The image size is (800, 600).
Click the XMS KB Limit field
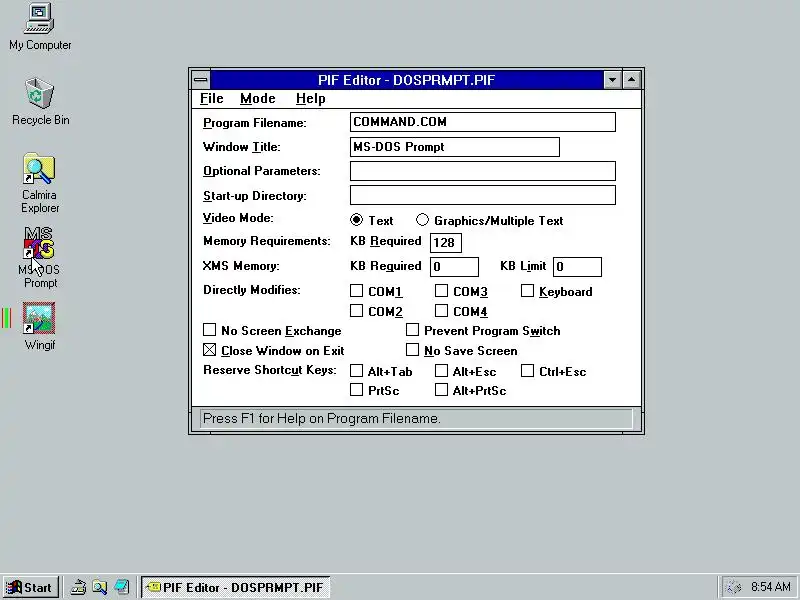click(577, 266)
